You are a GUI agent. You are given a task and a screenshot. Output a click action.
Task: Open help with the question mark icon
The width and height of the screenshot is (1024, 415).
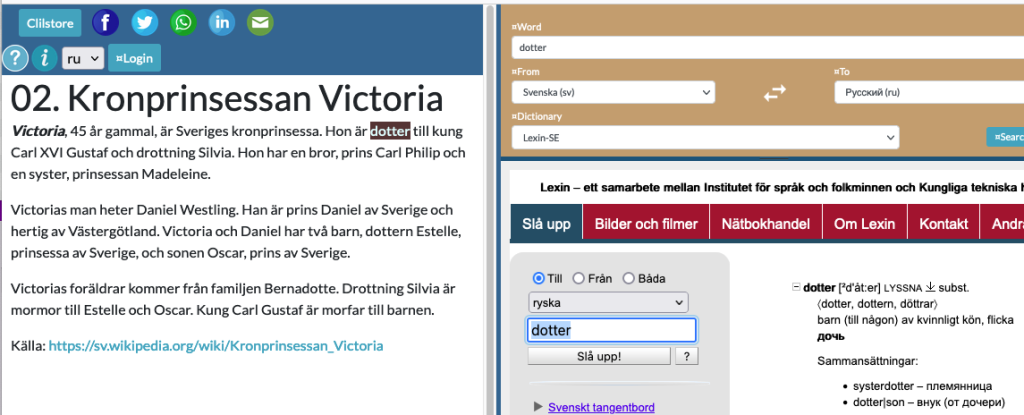pos(14,59)
